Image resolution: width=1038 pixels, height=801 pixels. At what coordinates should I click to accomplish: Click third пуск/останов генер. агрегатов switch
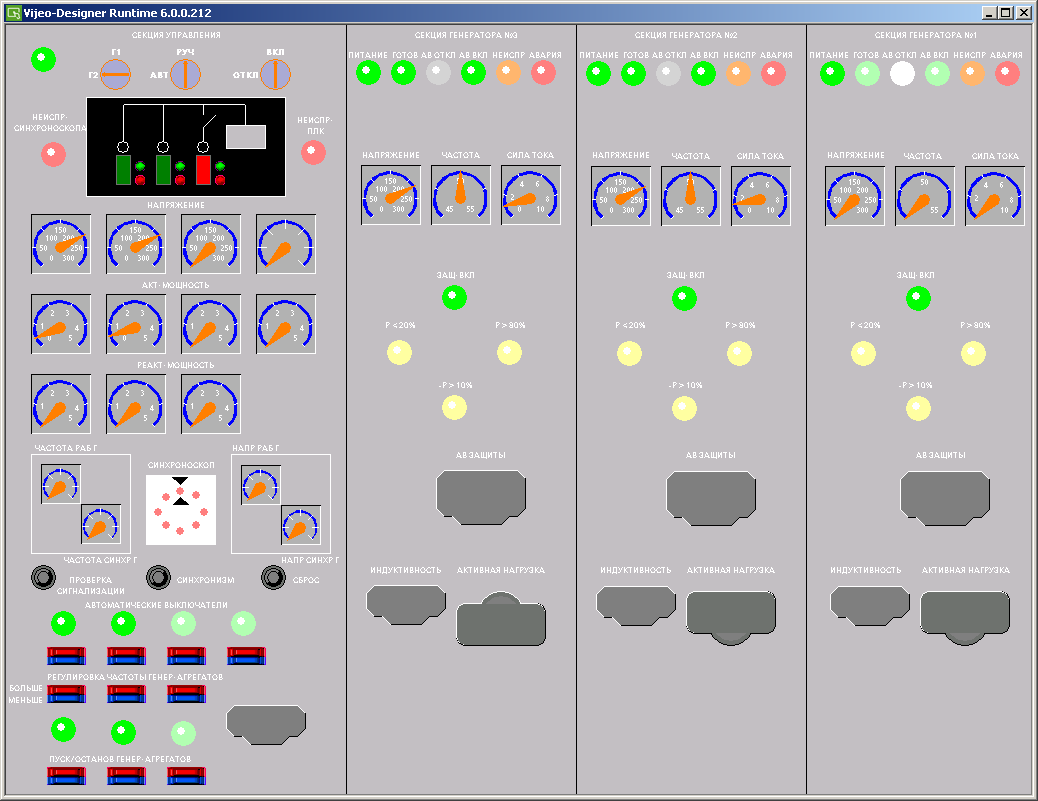186,776
